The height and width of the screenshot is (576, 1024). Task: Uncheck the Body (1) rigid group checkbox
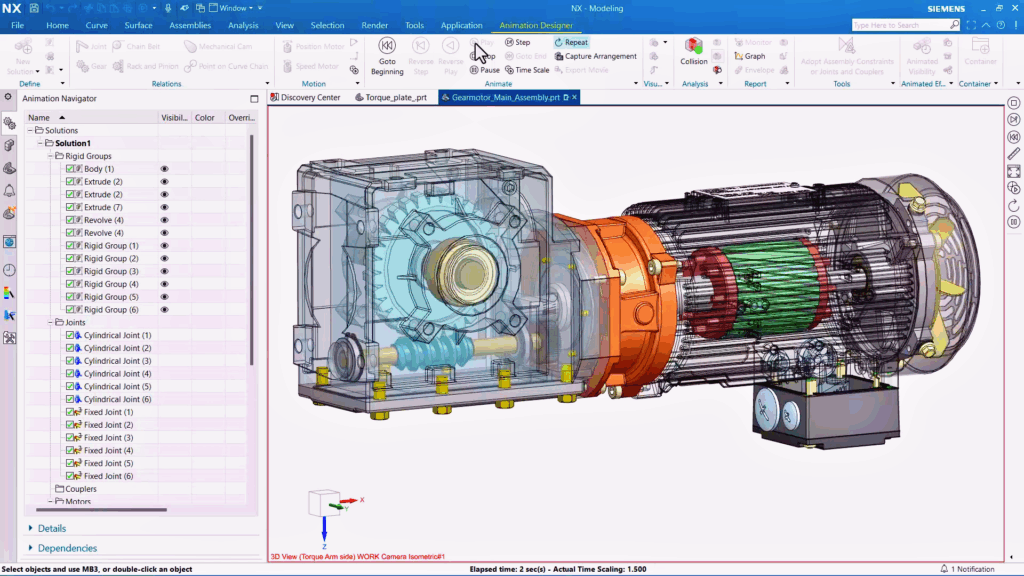click(x=70, y=169)
